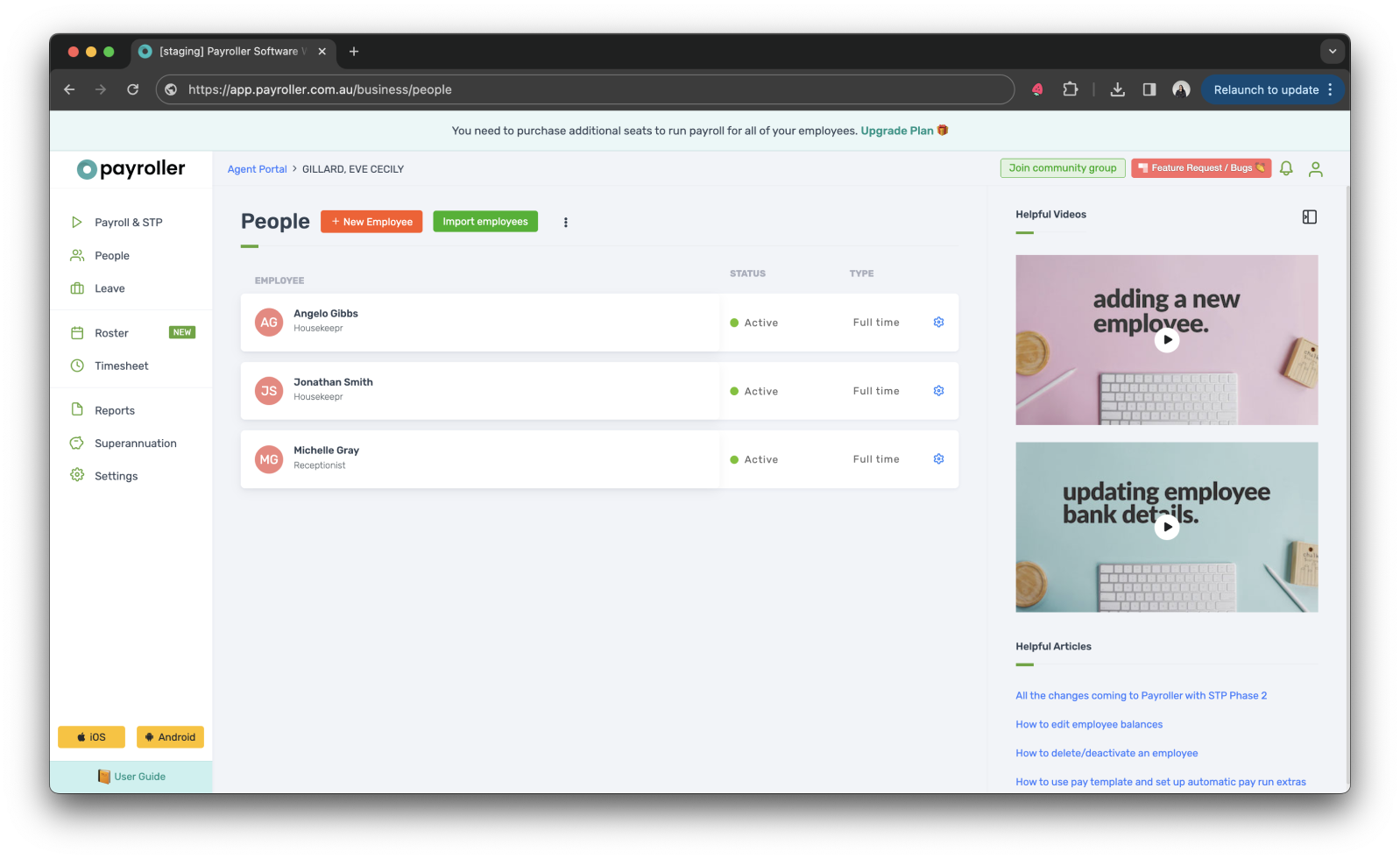Expand the tab search dropdown arrow
The height and width of the screenshot is (859, 1400).
click(x=1332, y=52)
